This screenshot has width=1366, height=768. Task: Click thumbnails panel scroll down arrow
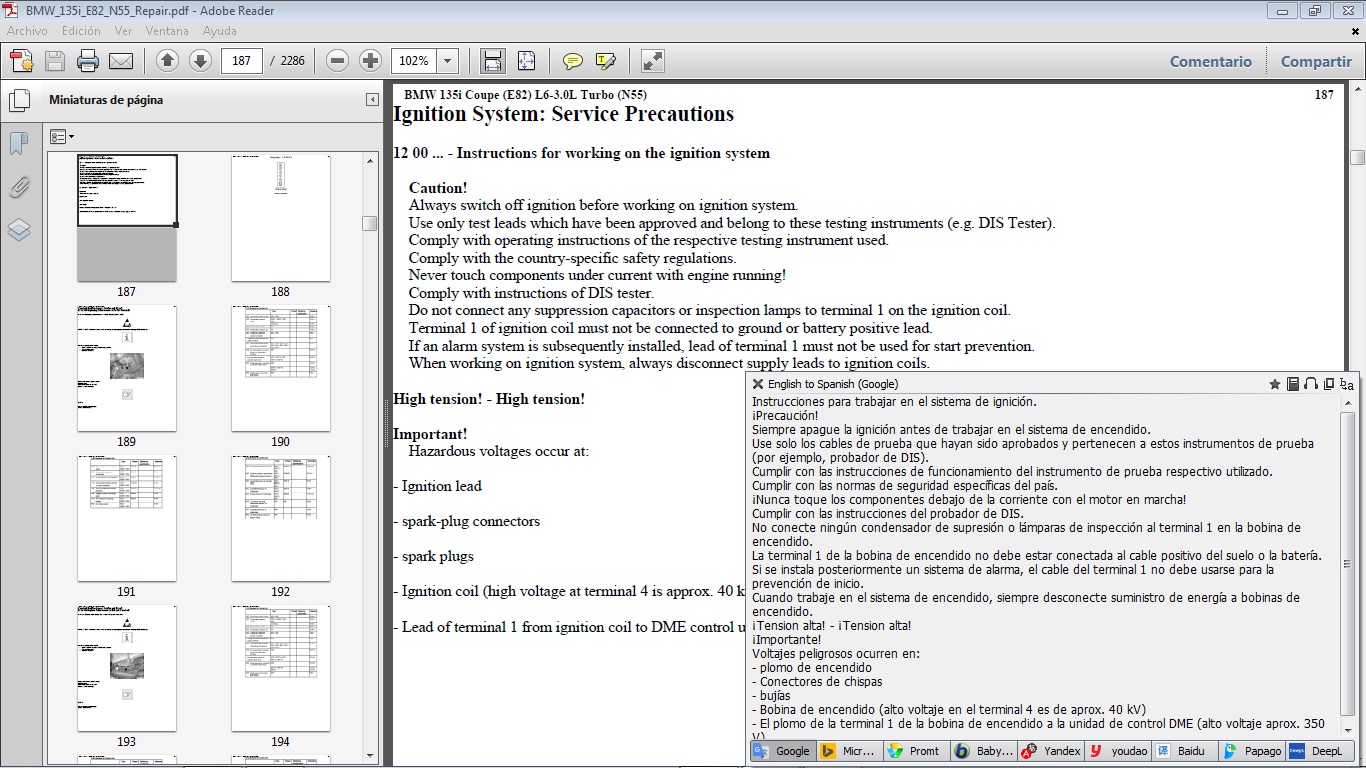point(370,756)
